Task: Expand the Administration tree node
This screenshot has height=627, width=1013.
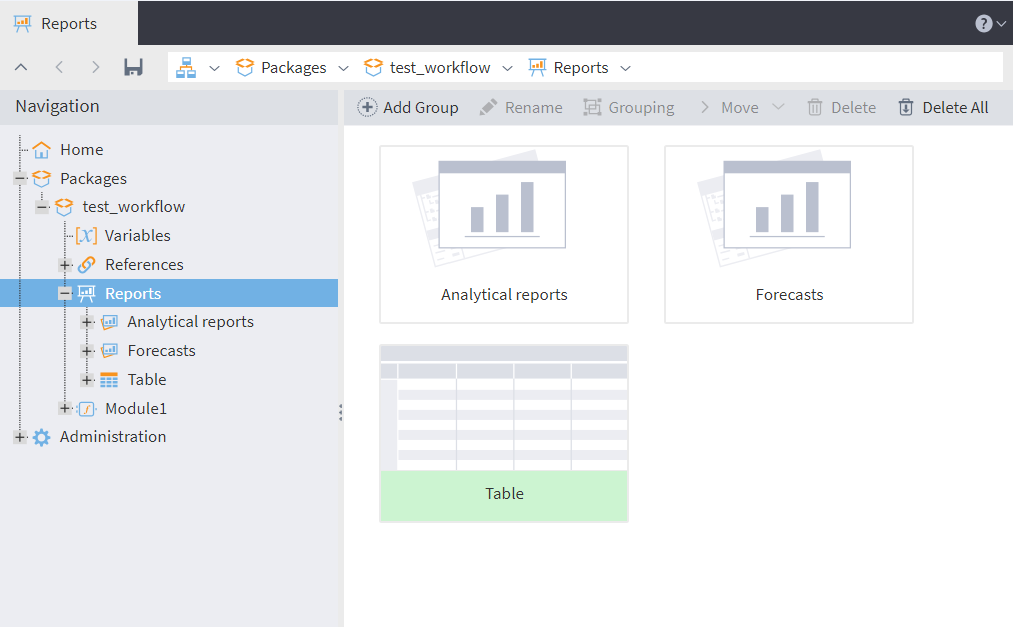Action: pyautogui.click(x=20, y=437)
